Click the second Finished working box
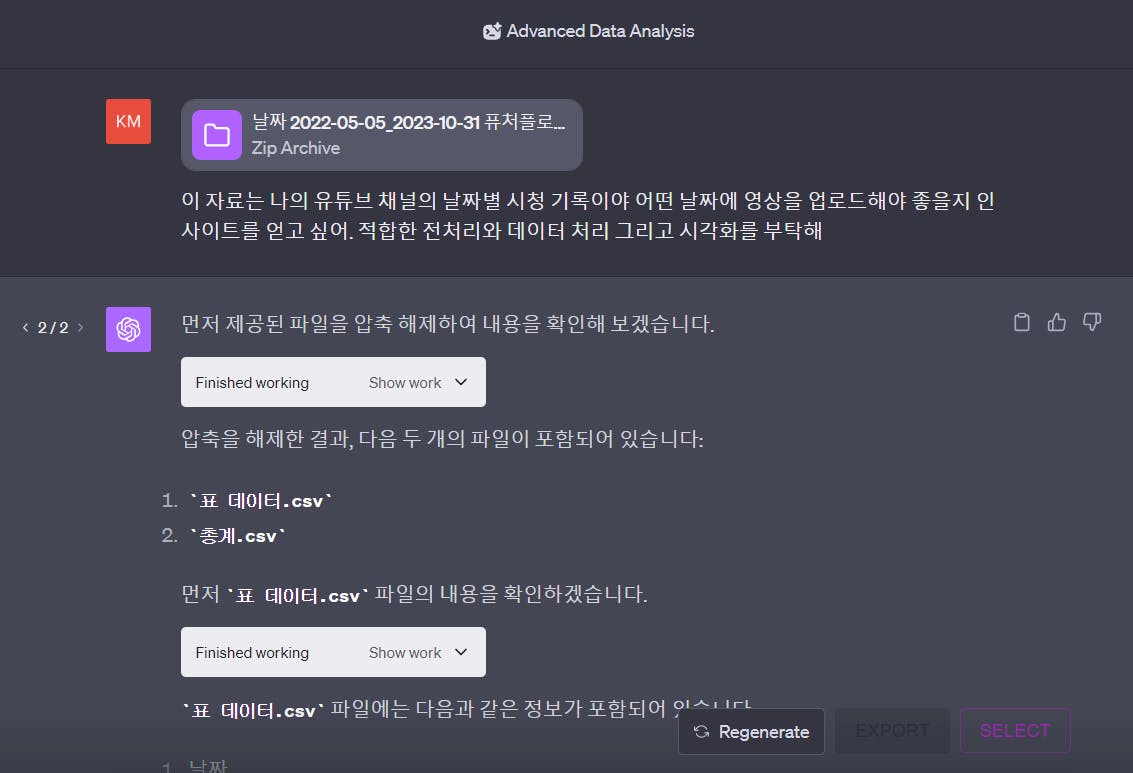 tap(333, 652)
